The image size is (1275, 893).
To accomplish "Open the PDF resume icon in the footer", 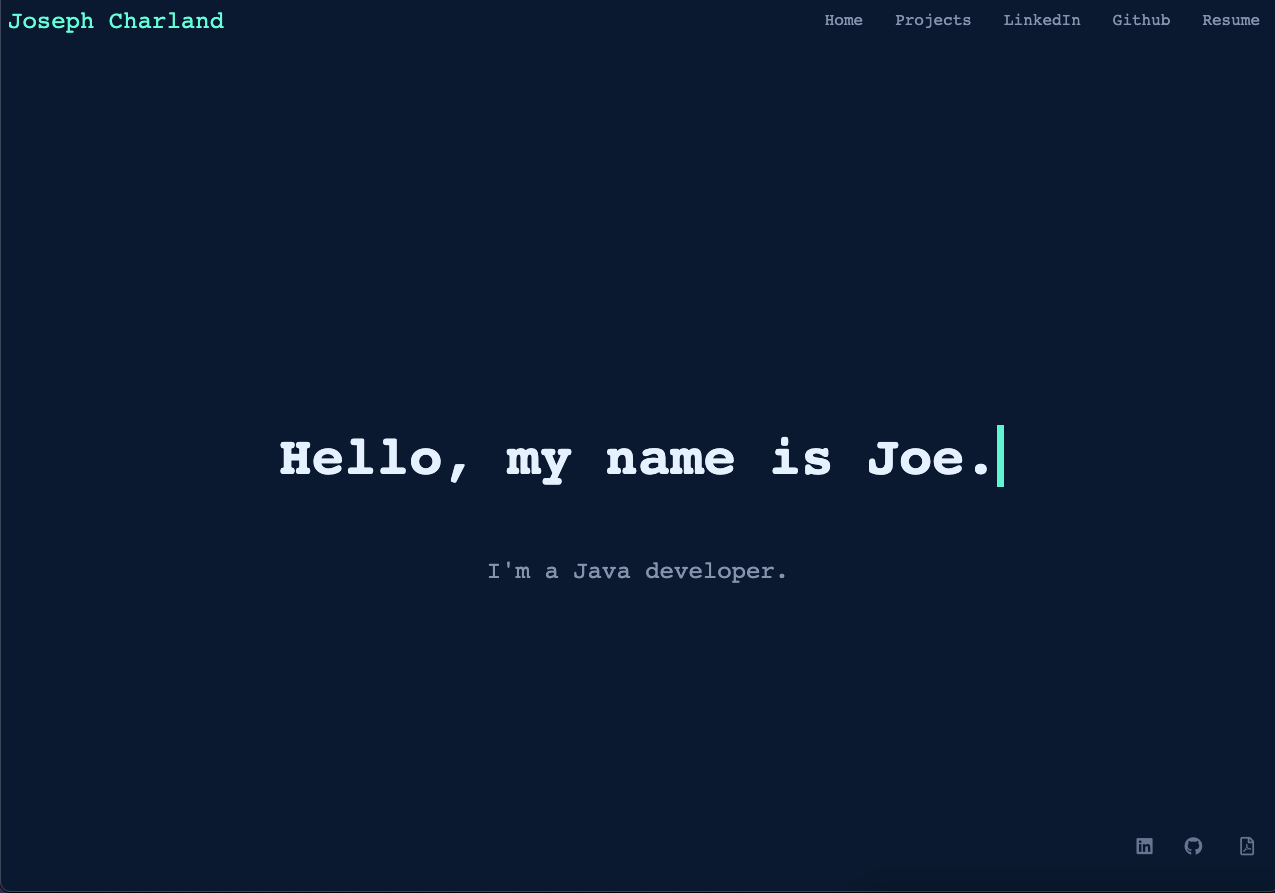I will point(1246,846).
